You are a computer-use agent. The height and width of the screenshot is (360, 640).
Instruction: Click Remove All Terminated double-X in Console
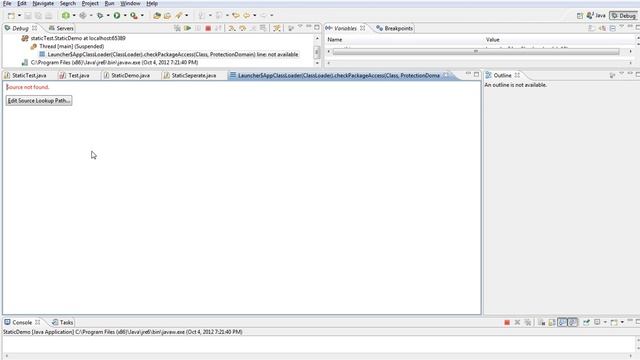pyautogui.click(x=528, y=322)
